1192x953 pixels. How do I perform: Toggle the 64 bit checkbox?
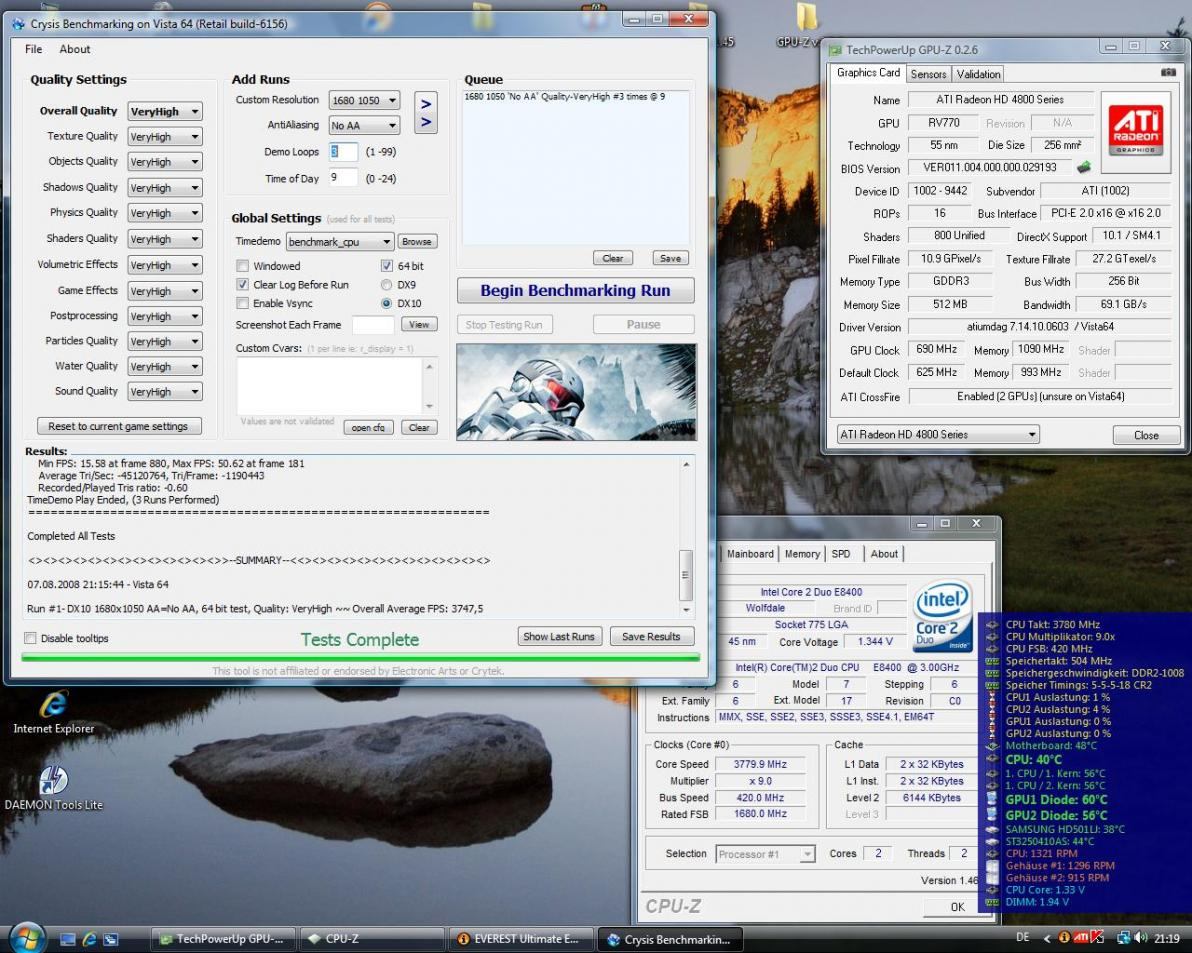click(x=386, y=266)
